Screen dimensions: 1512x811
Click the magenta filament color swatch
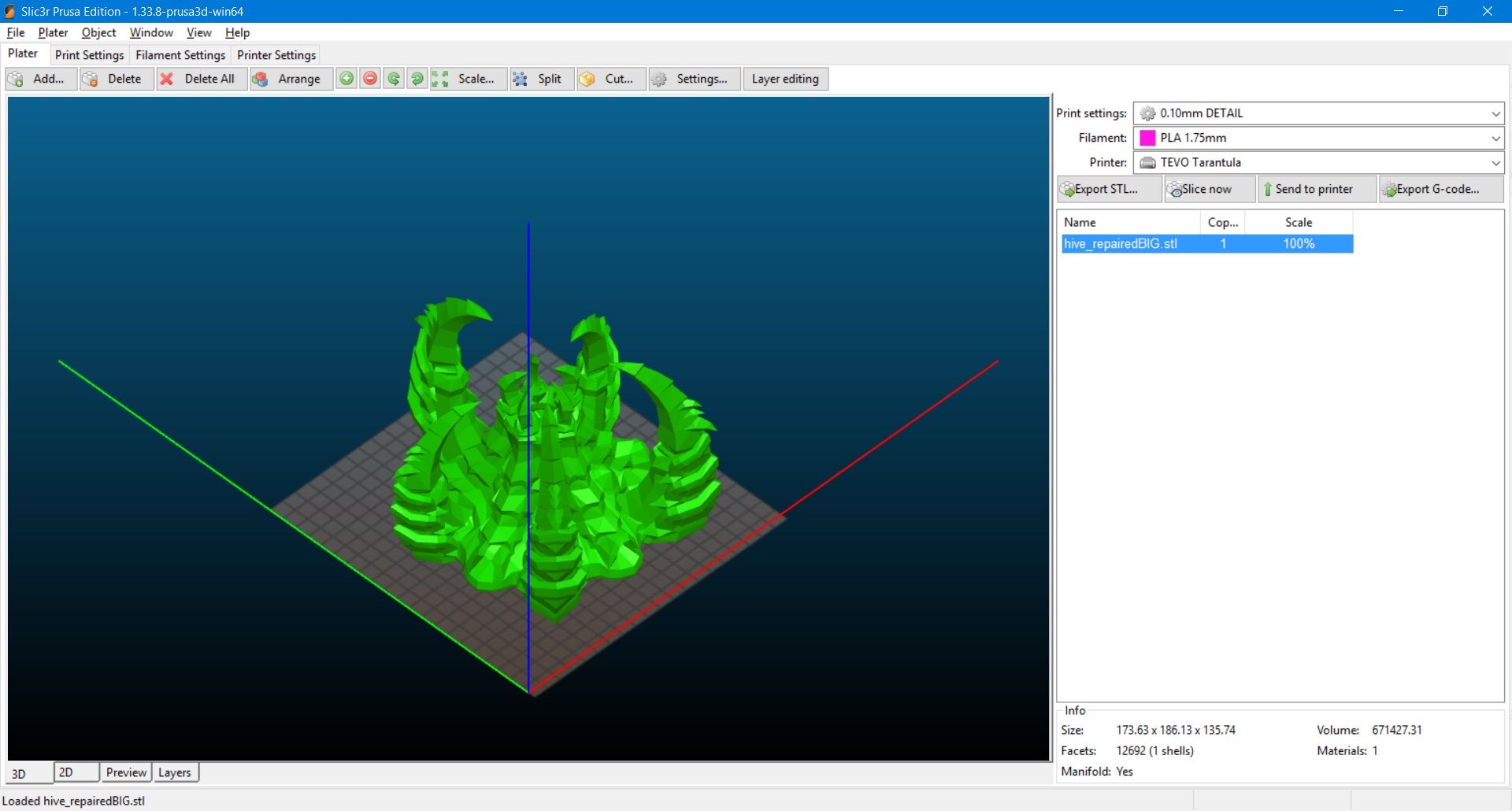[x=1147, y=138]
